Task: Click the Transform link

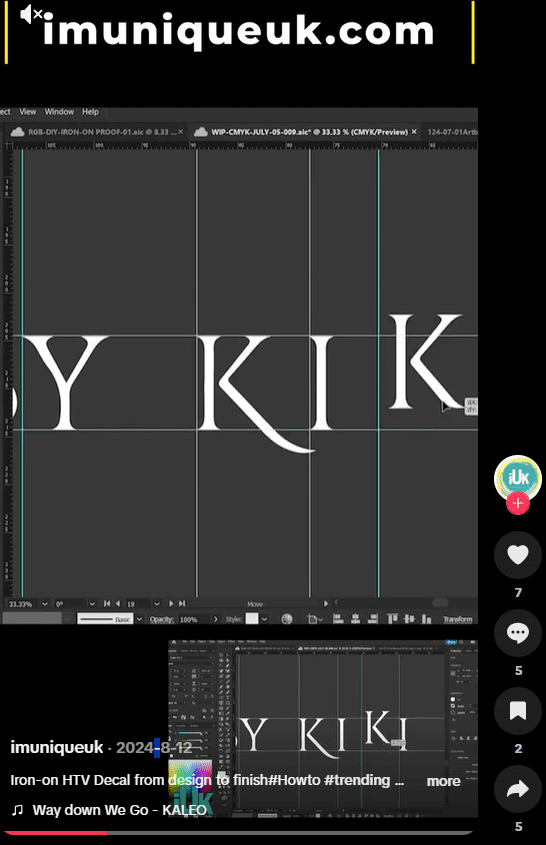Action: point(458,619)
